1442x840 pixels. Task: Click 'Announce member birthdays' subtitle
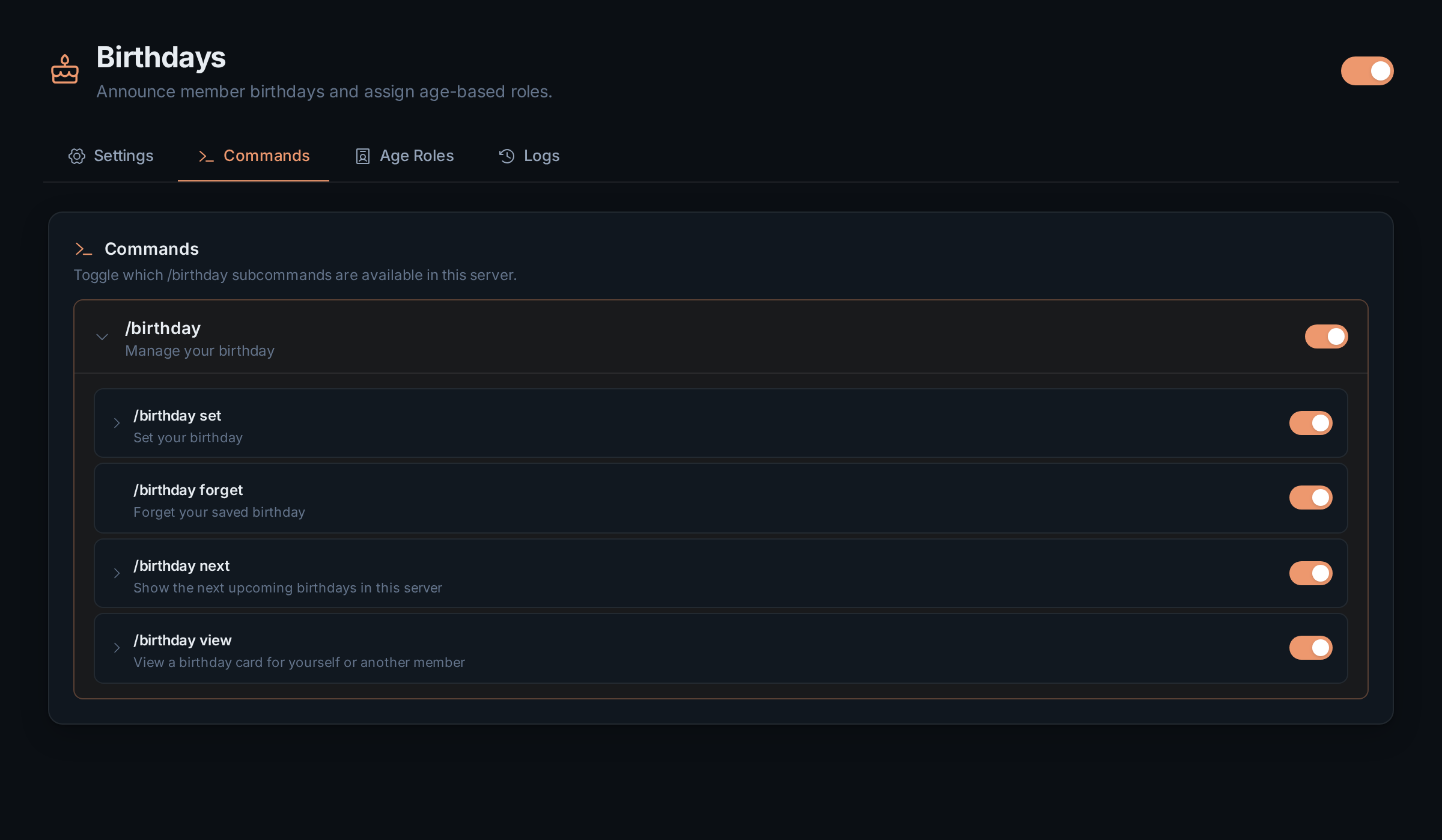(324, 91)
